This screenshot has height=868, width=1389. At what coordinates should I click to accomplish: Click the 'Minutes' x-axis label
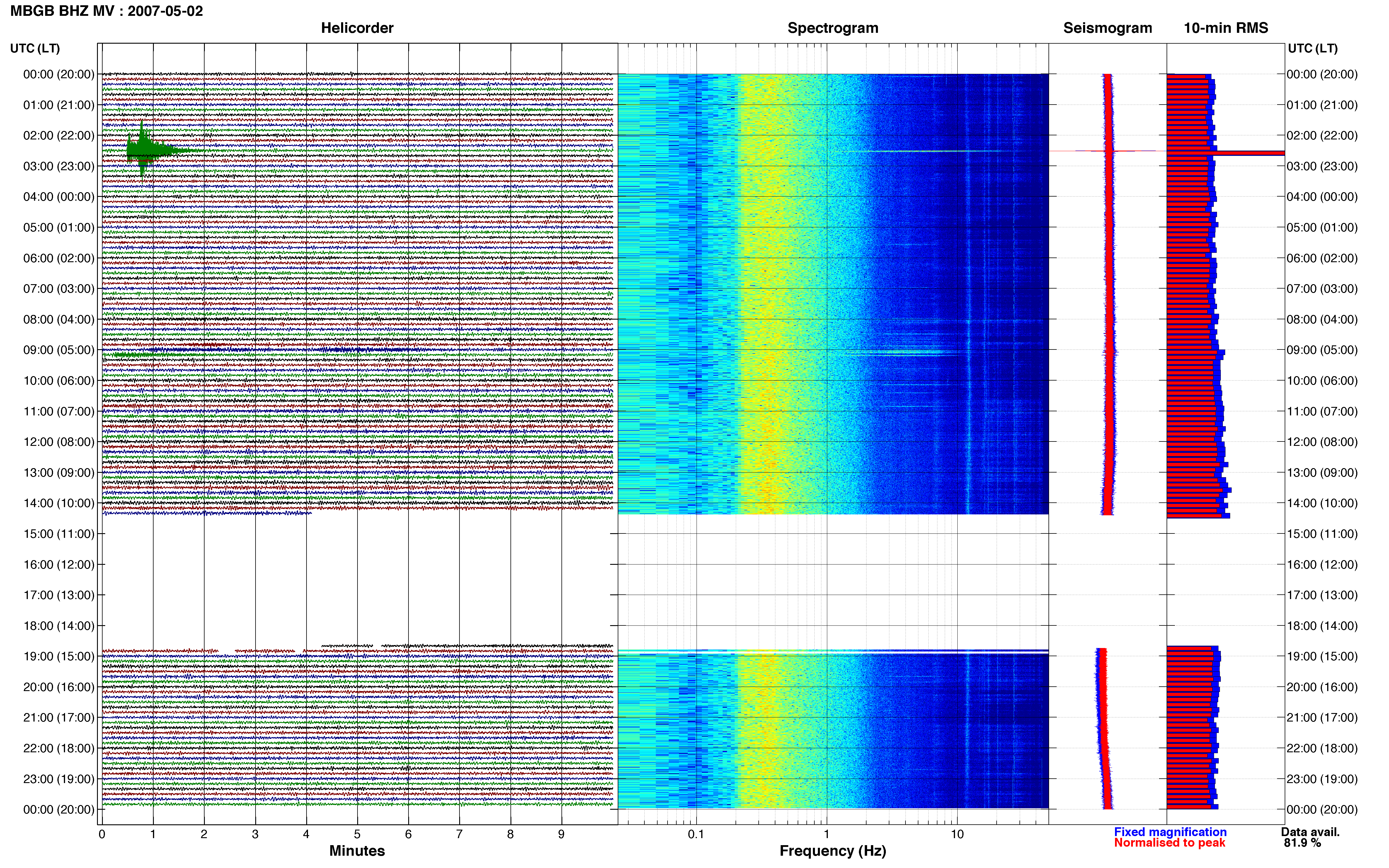click(x=357, y=851)
